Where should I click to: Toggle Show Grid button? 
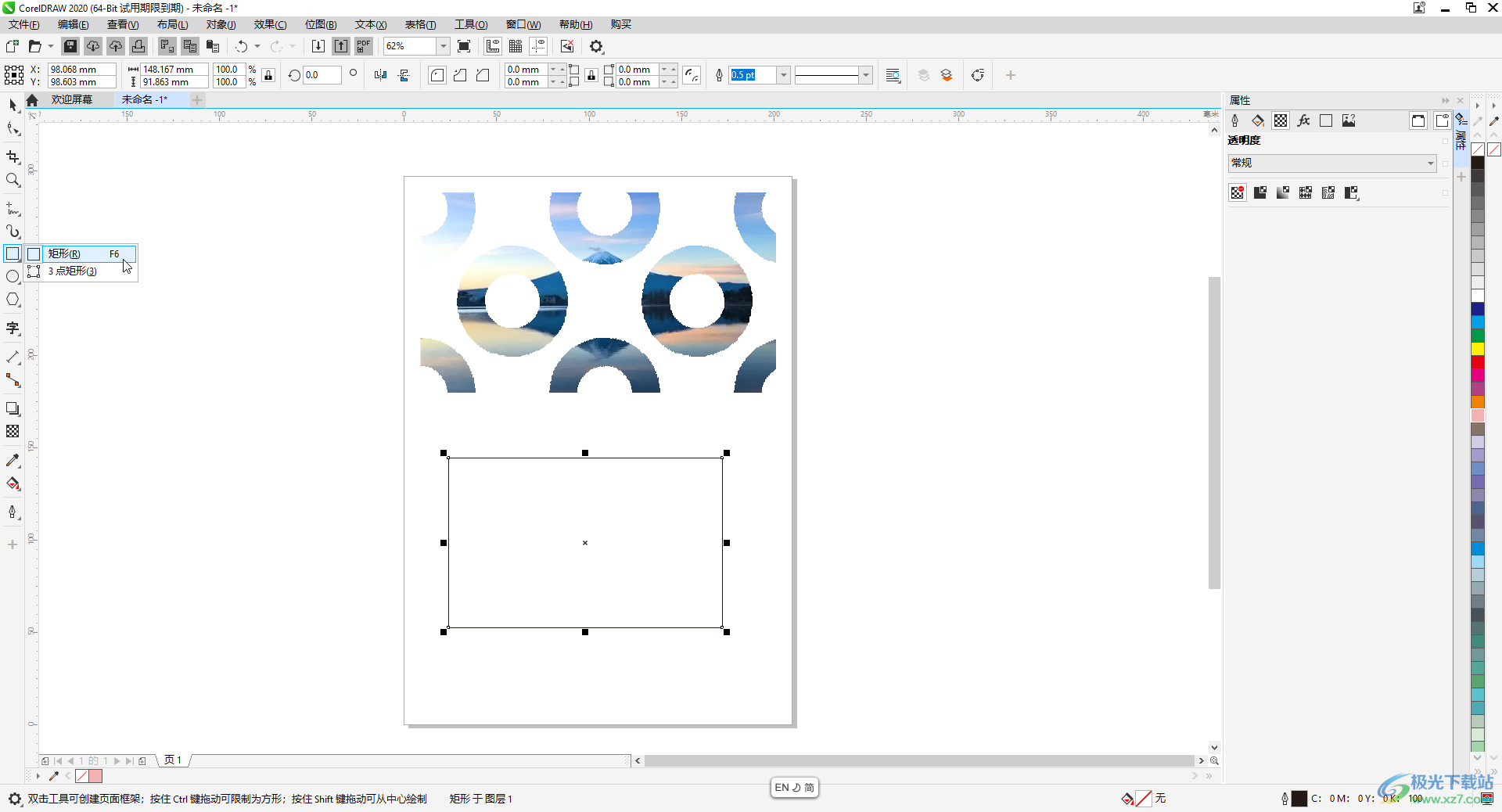point(516,46)
